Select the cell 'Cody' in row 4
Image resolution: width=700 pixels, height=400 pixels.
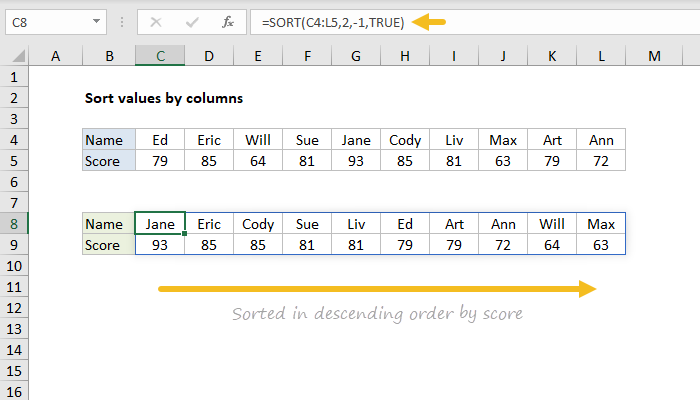pyautogui.click(x=405, y=140)
